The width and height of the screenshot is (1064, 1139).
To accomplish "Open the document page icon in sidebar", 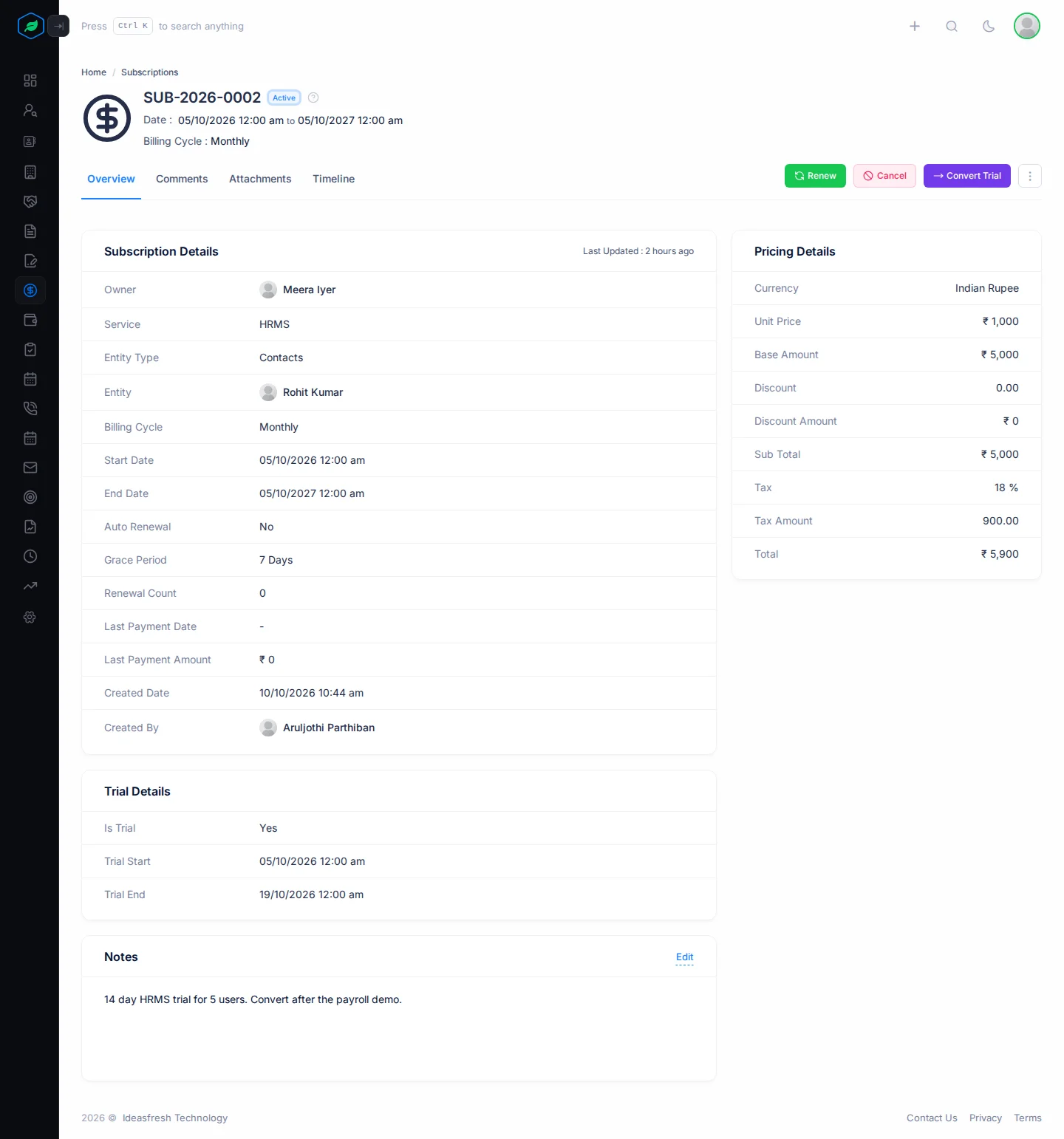I will (x=30, y=231).
